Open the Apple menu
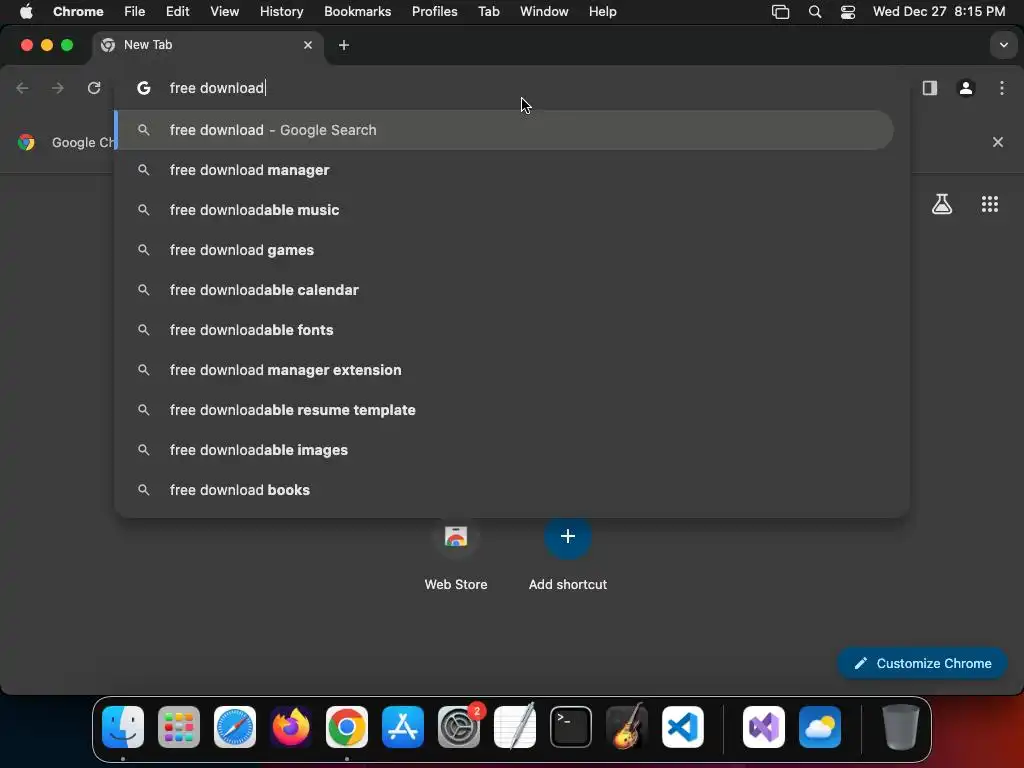Image resolution: width=1024 pixels, height=768 pixels. click(x=26, y=12)
